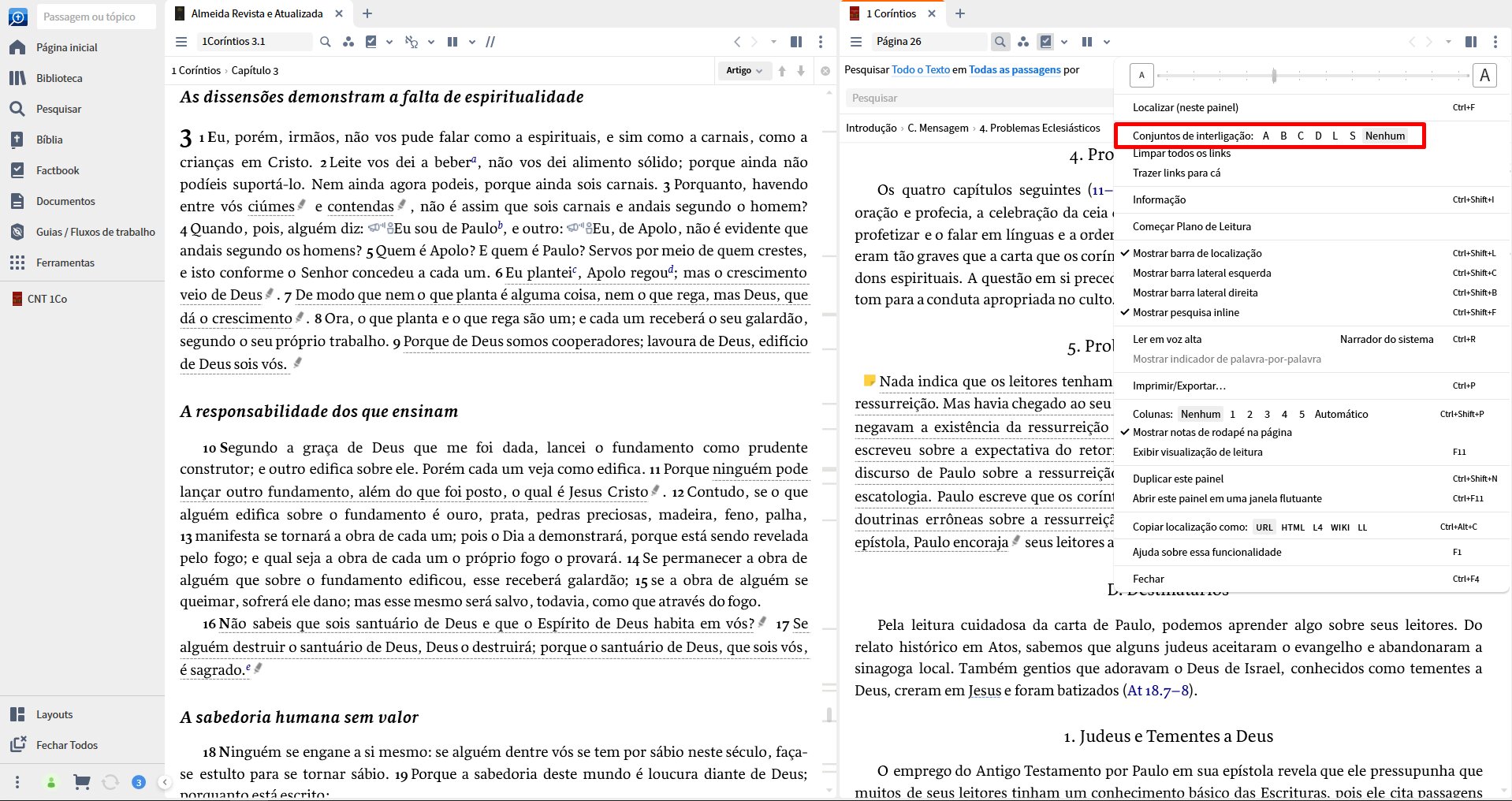Expand dropdown beside the Almeida checkbox icon
This screenshot has width=1512, height=801.
389,42
